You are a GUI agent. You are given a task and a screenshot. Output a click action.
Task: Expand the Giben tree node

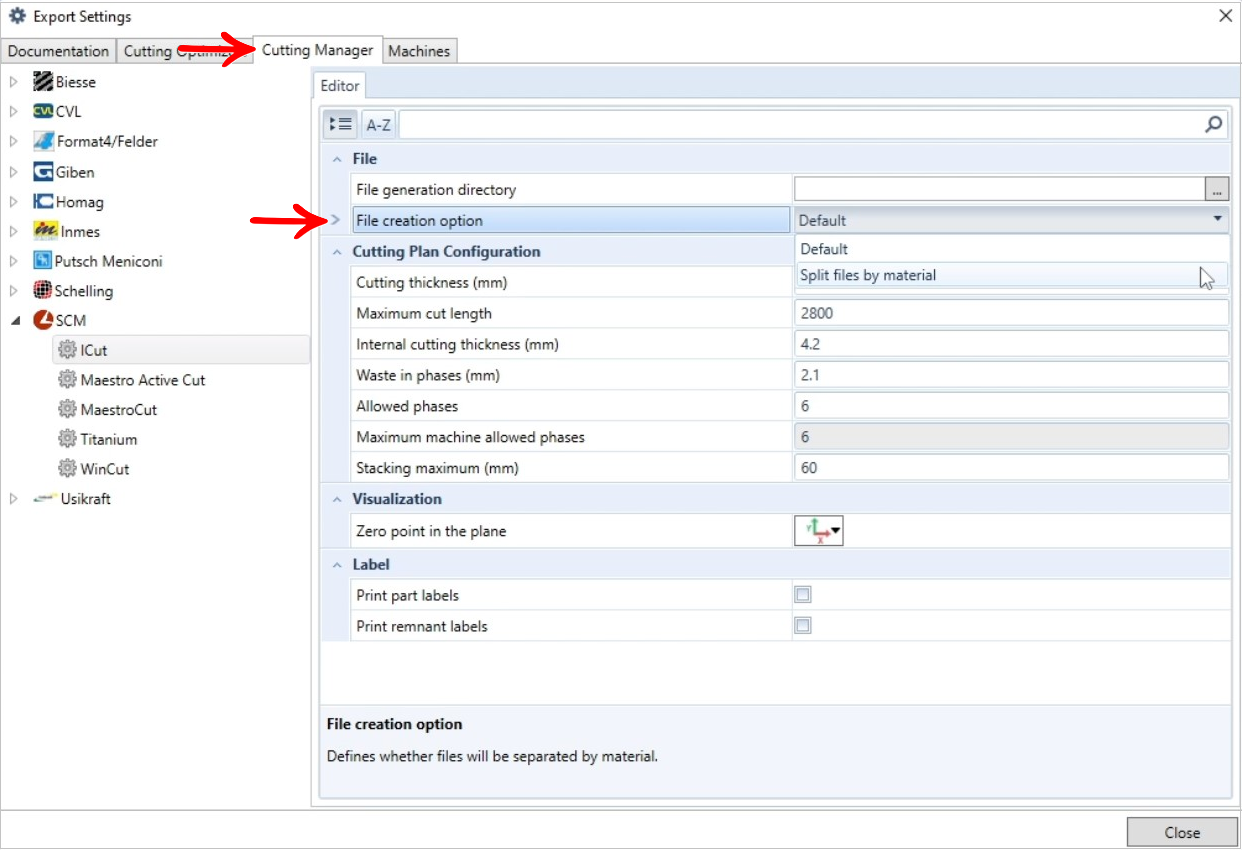[x=14, y=172]
